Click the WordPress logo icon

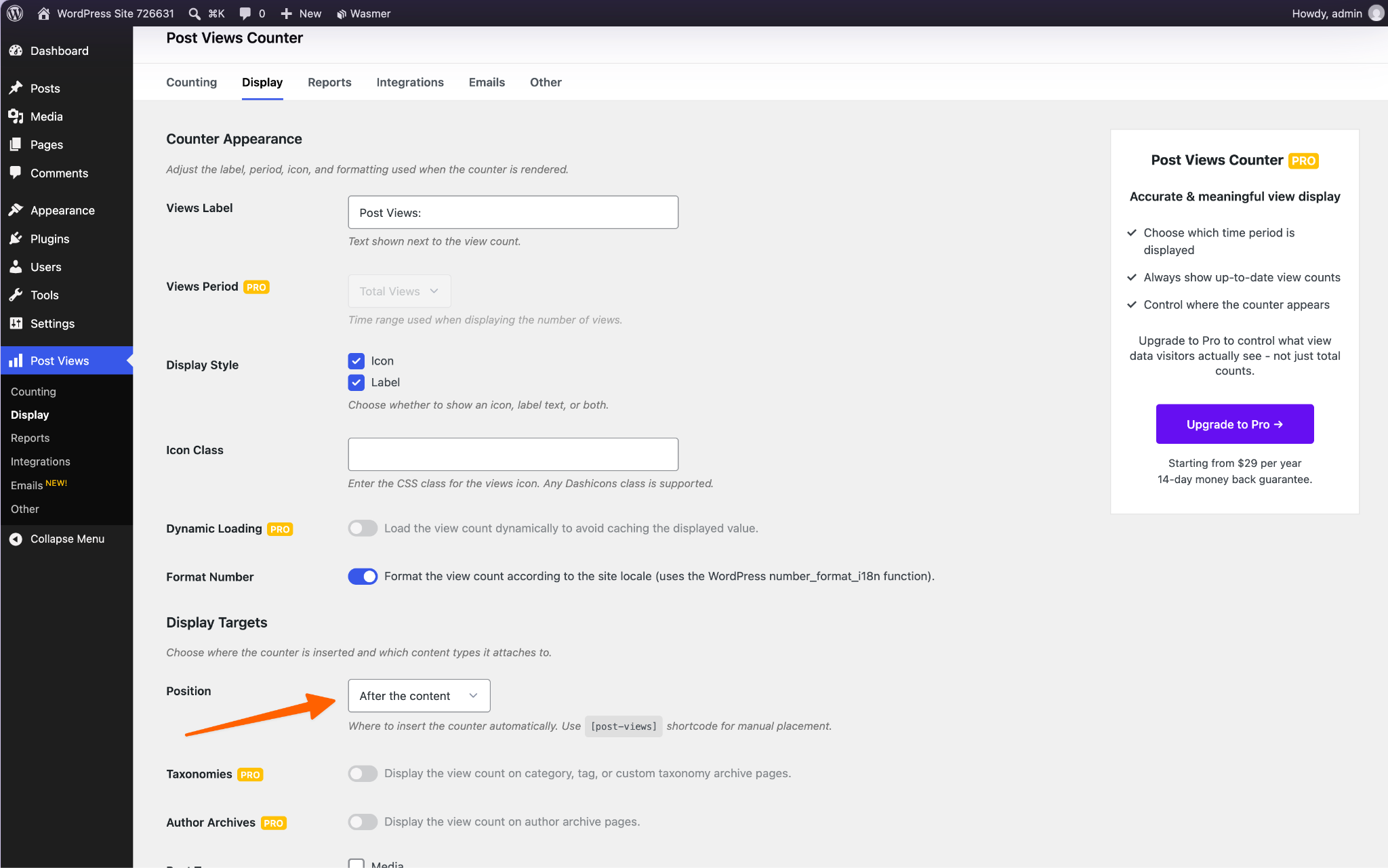[x=15, y=13]
